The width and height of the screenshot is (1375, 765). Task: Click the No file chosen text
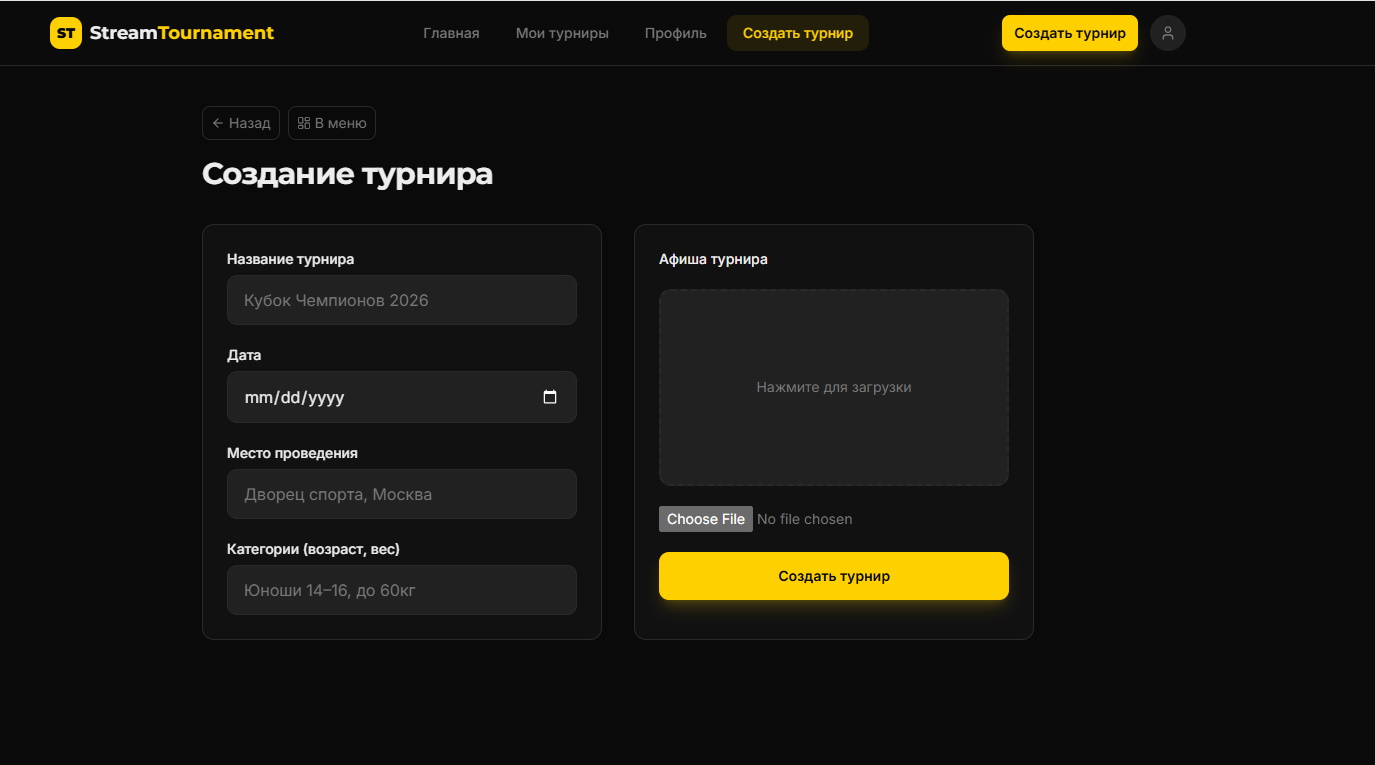pos(805,519)
